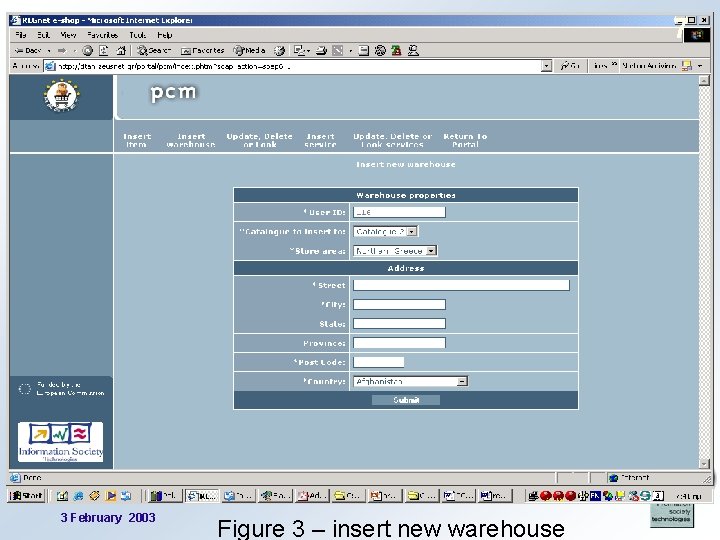Open the Country dropdown showing Afghanistan
Viewport: 720px width, 540px height.
click(411, 381)
